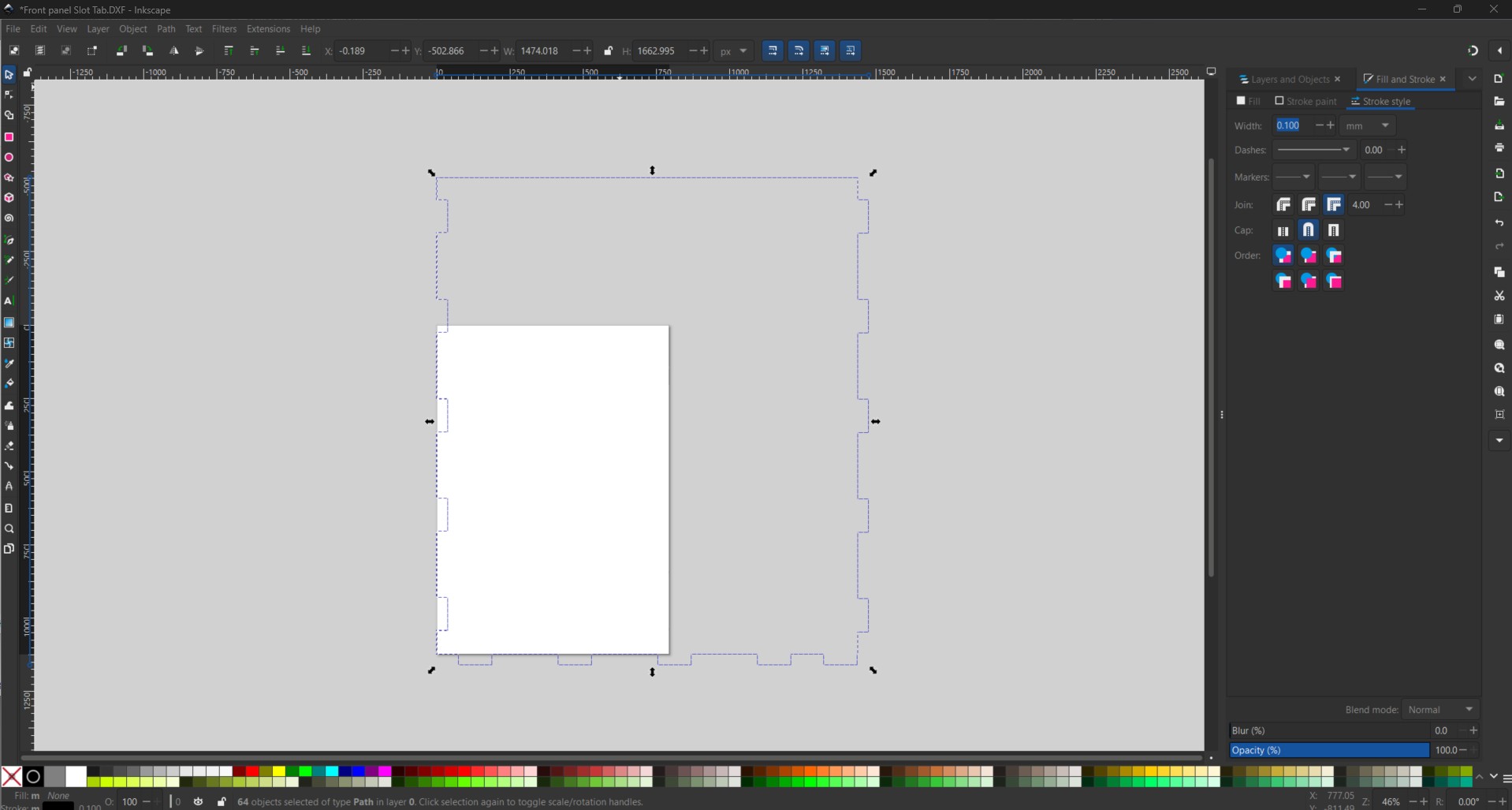Screen dimensions: 1512x810
Task: Select the Spiral tool
Action: (x=9, y=218)
